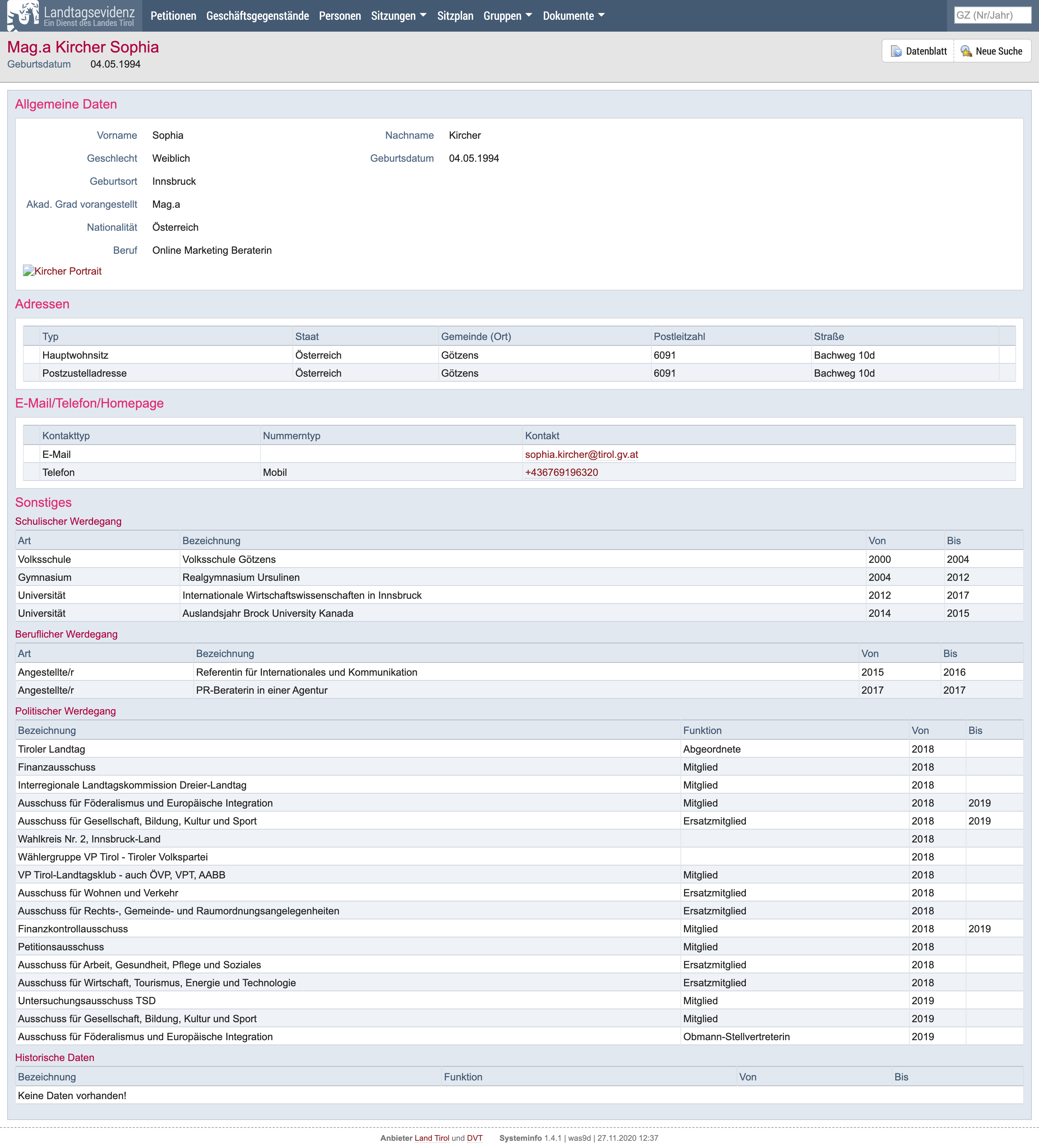Select the Hauptwohnsitz address row
Screen dimensions: 1039x1148
519,355
